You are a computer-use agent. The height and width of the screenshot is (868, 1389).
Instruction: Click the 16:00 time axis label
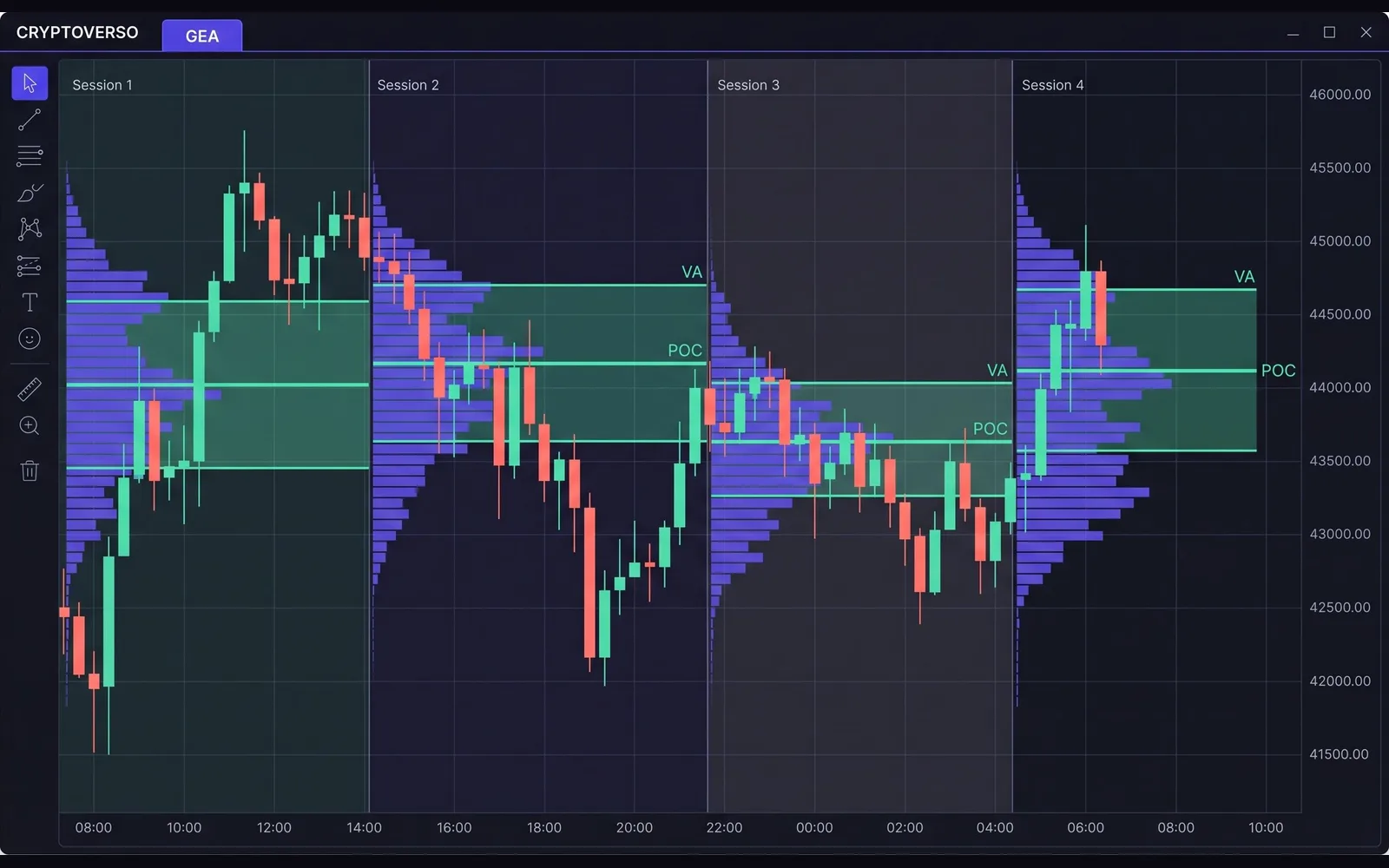pyautogui.click(x=454, y=828)
